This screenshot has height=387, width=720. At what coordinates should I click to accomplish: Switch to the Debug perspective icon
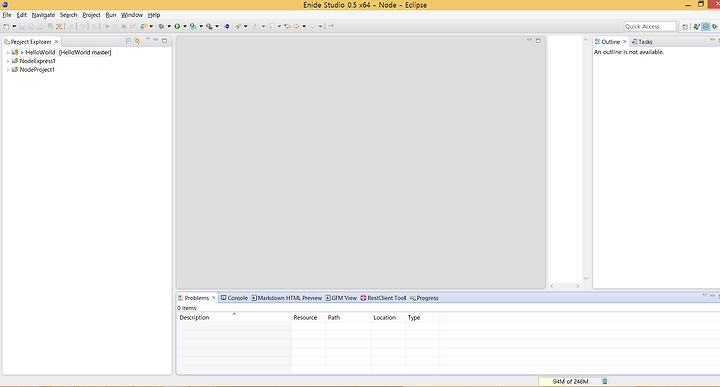point(715,27)
